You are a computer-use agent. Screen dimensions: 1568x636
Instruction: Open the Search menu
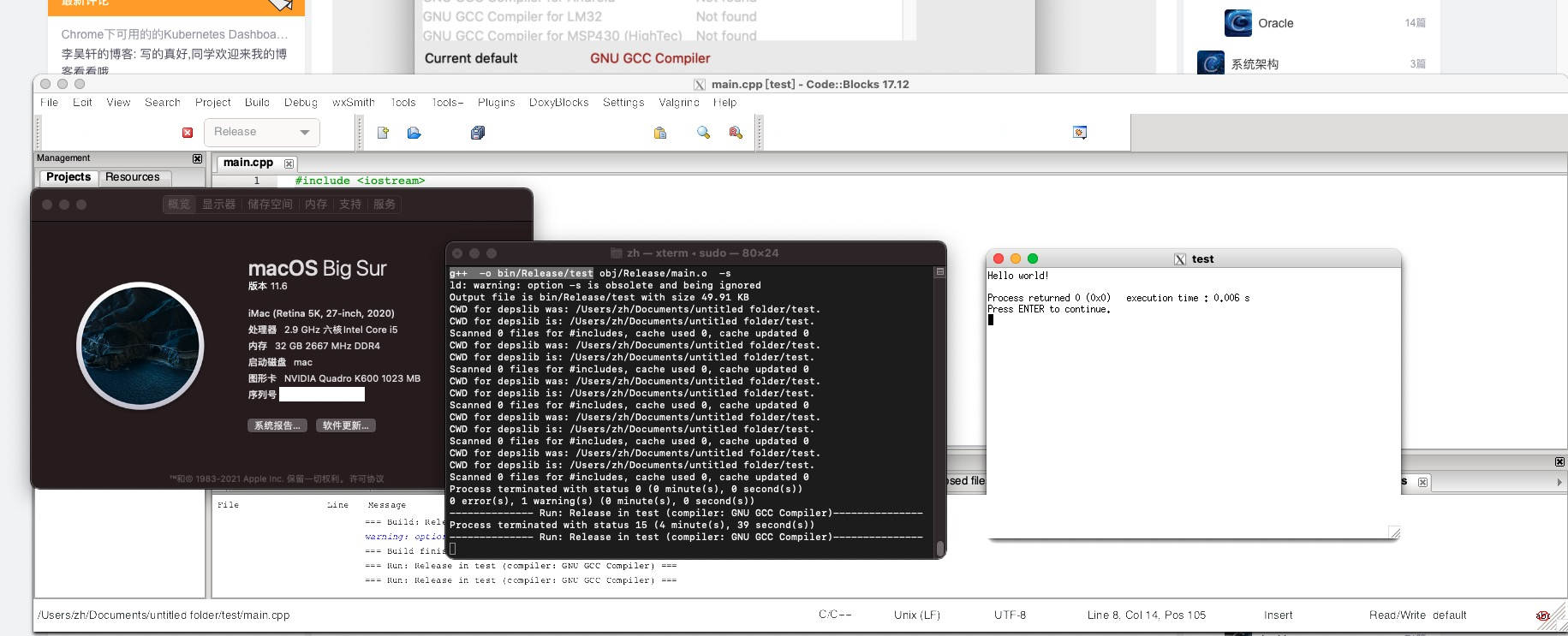[x=163, y=103]
